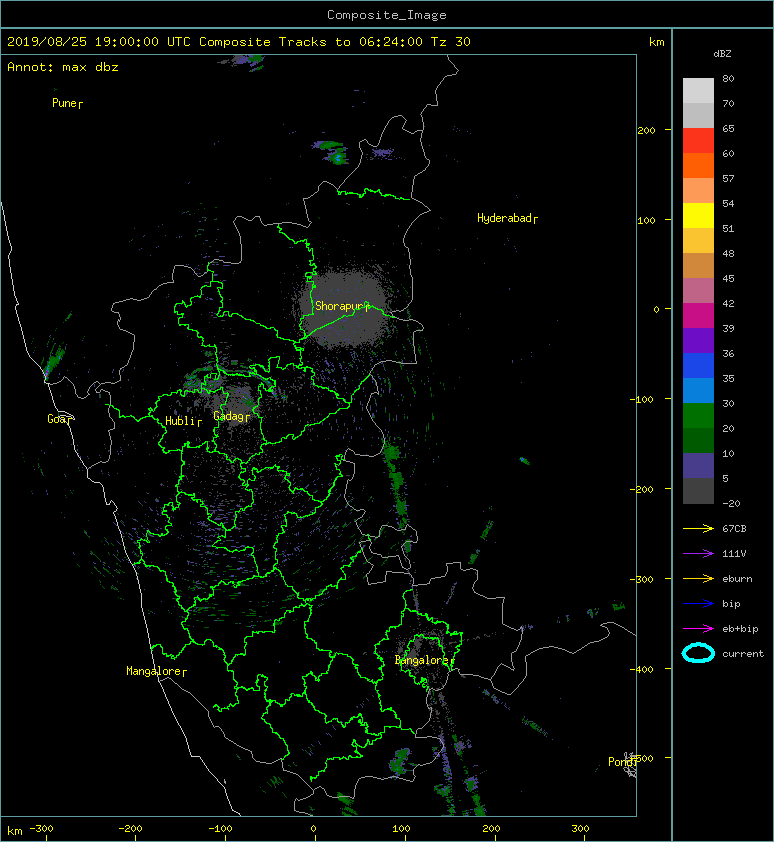Pick the light gray 70-80 dBZ band
Screen dimensions: 774x842
click(x=698, y=91)
